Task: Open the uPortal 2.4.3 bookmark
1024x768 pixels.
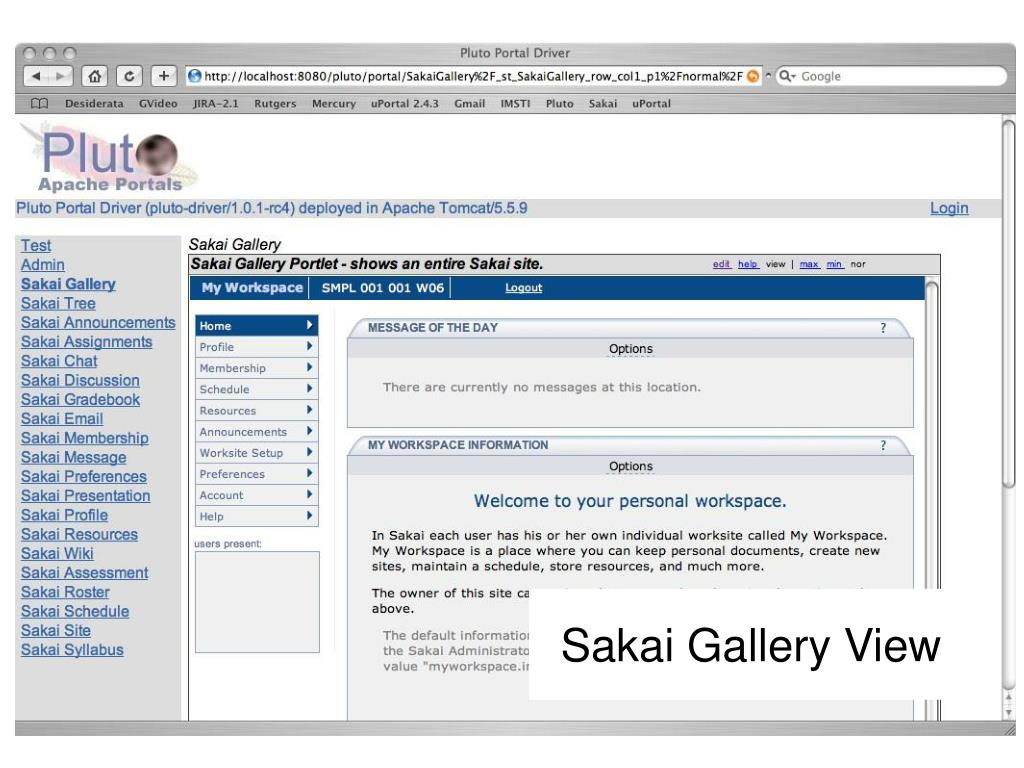Action: pyautogui.click(x=405, y=103)
